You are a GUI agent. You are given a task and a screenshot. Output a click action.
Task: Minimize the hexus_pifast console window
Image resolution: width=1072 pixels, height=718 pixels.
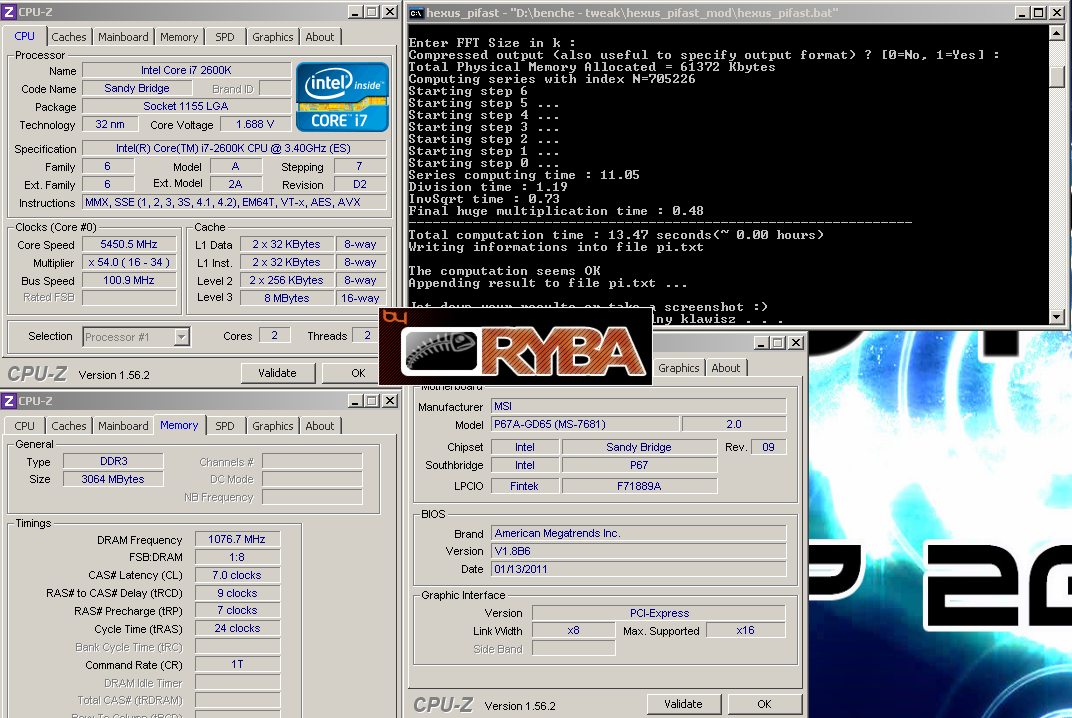tap(1022, 13)
